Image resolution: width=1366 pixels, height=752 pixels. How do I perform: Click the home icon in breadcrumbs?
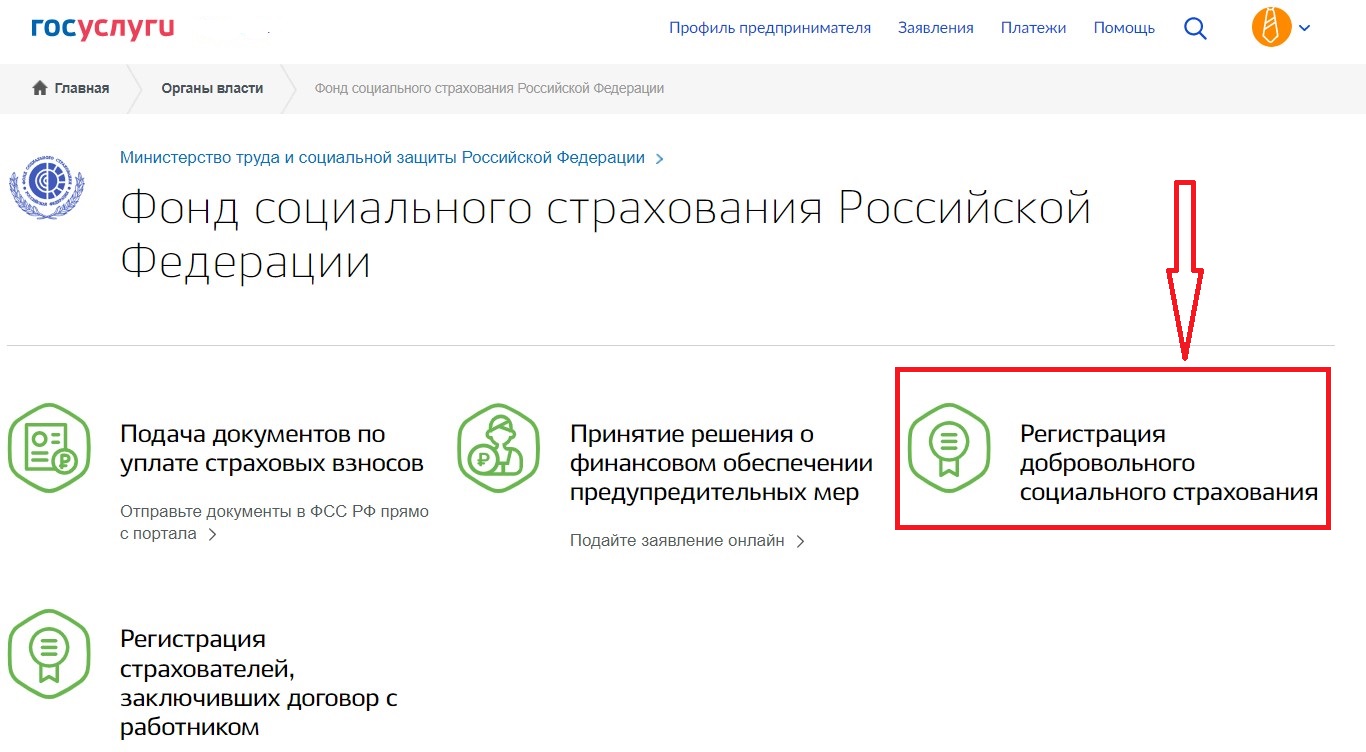[40, 88]
